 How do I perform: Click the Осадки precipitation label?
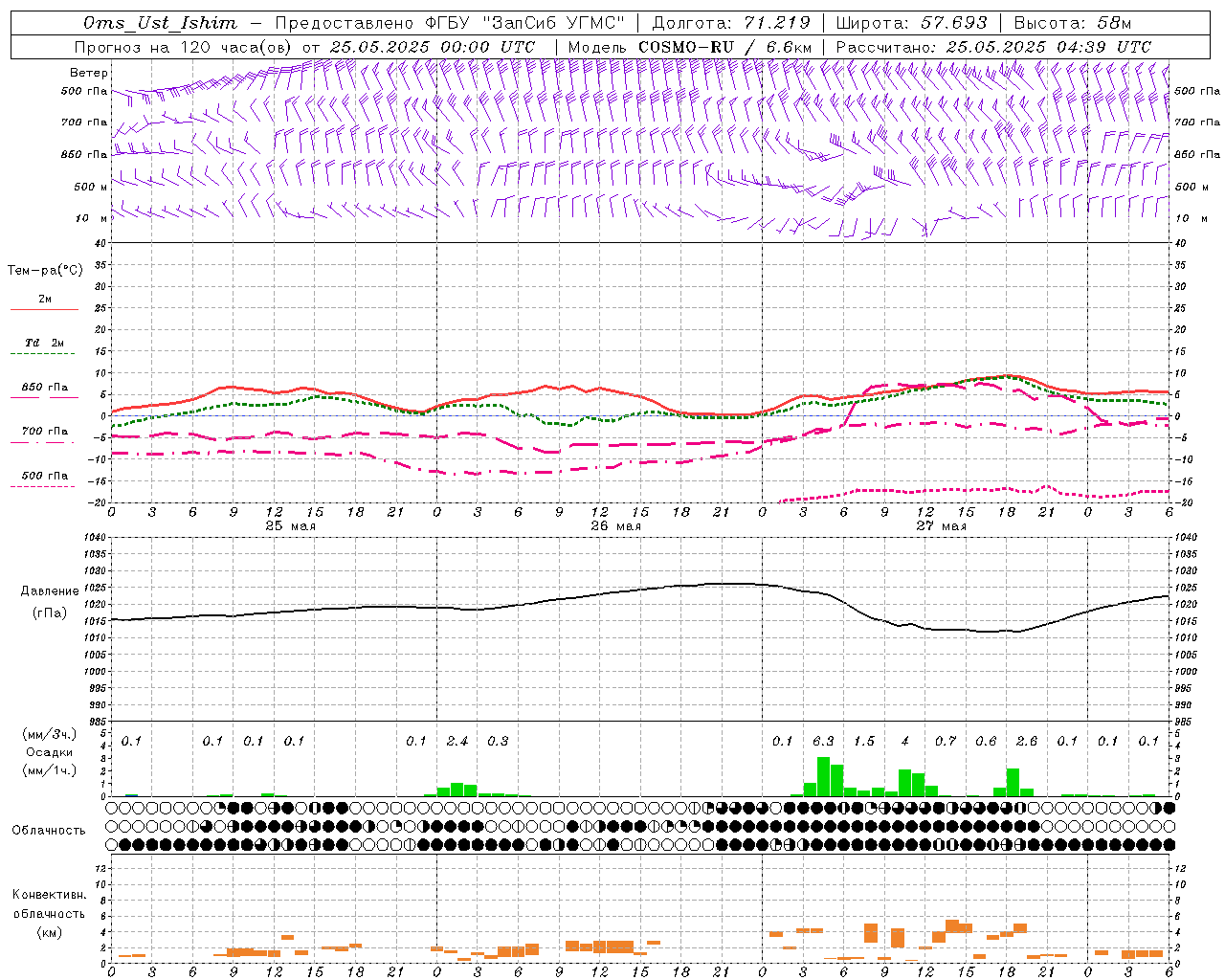point(49,752)
